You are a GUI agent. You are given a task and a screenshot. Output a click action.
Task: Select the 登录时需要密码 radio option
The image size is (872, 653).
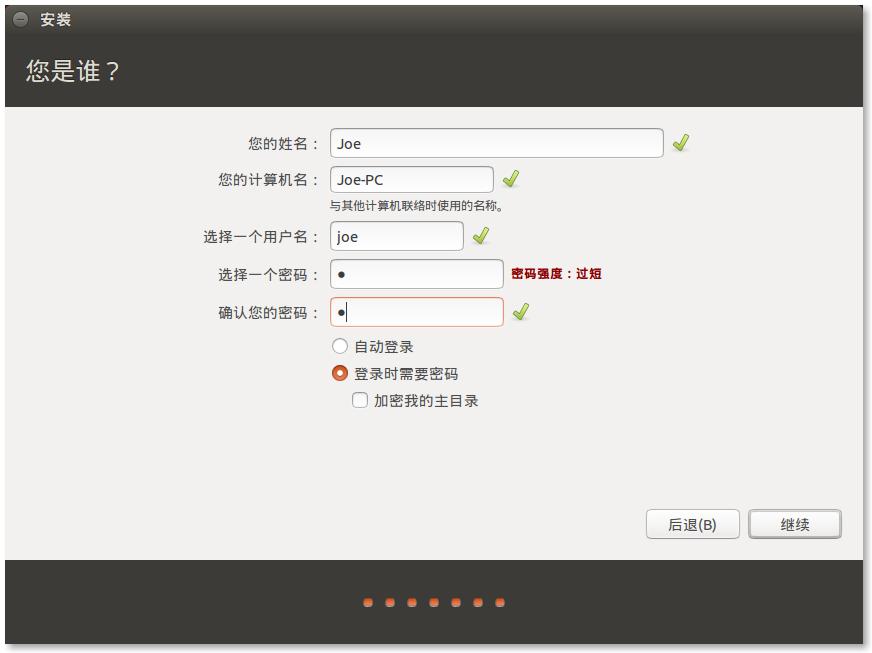pos(340,374)
